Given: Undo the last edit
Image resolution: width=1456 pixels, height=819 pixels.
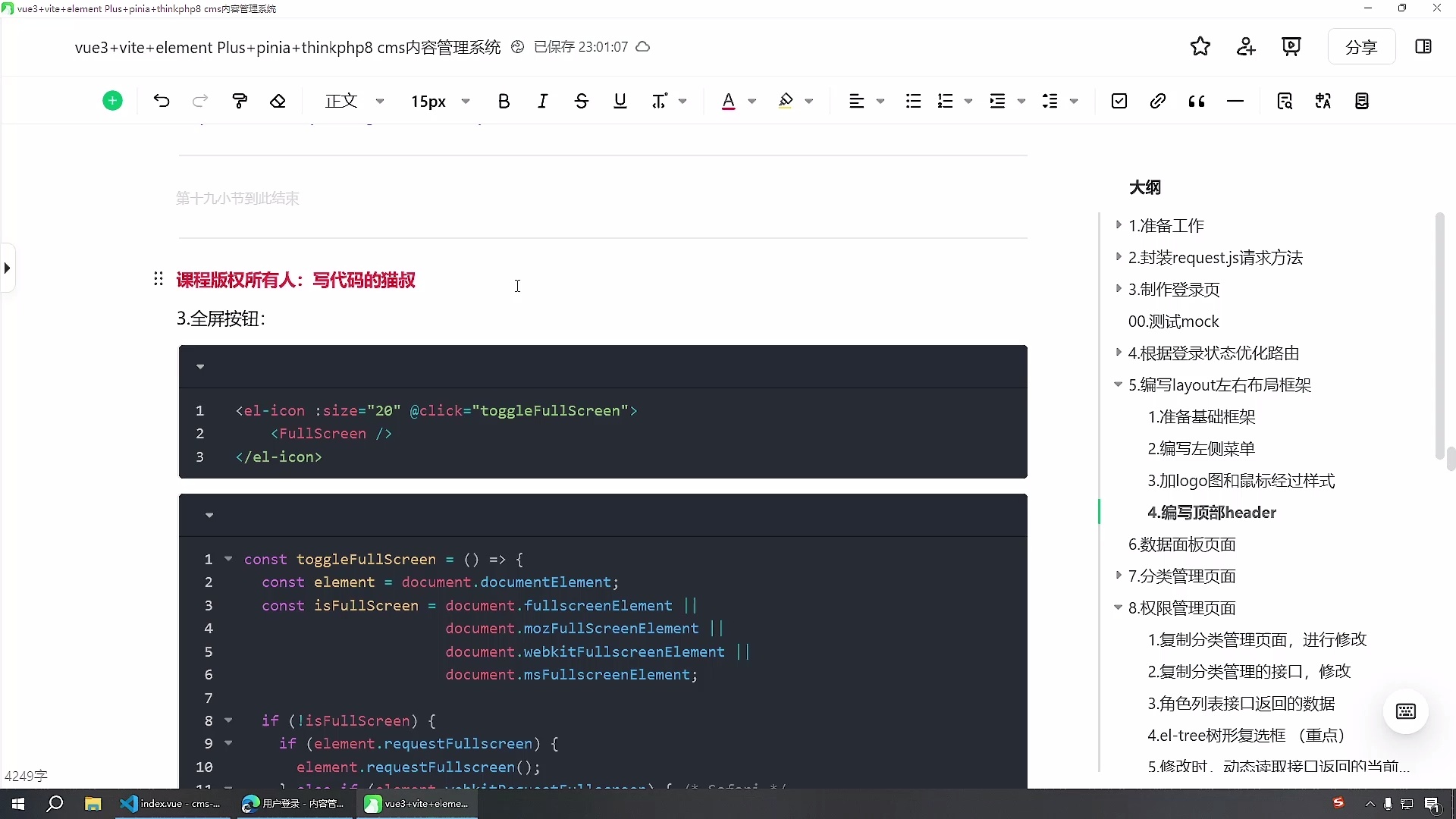Looking at the screenshot, I should 161,101.
